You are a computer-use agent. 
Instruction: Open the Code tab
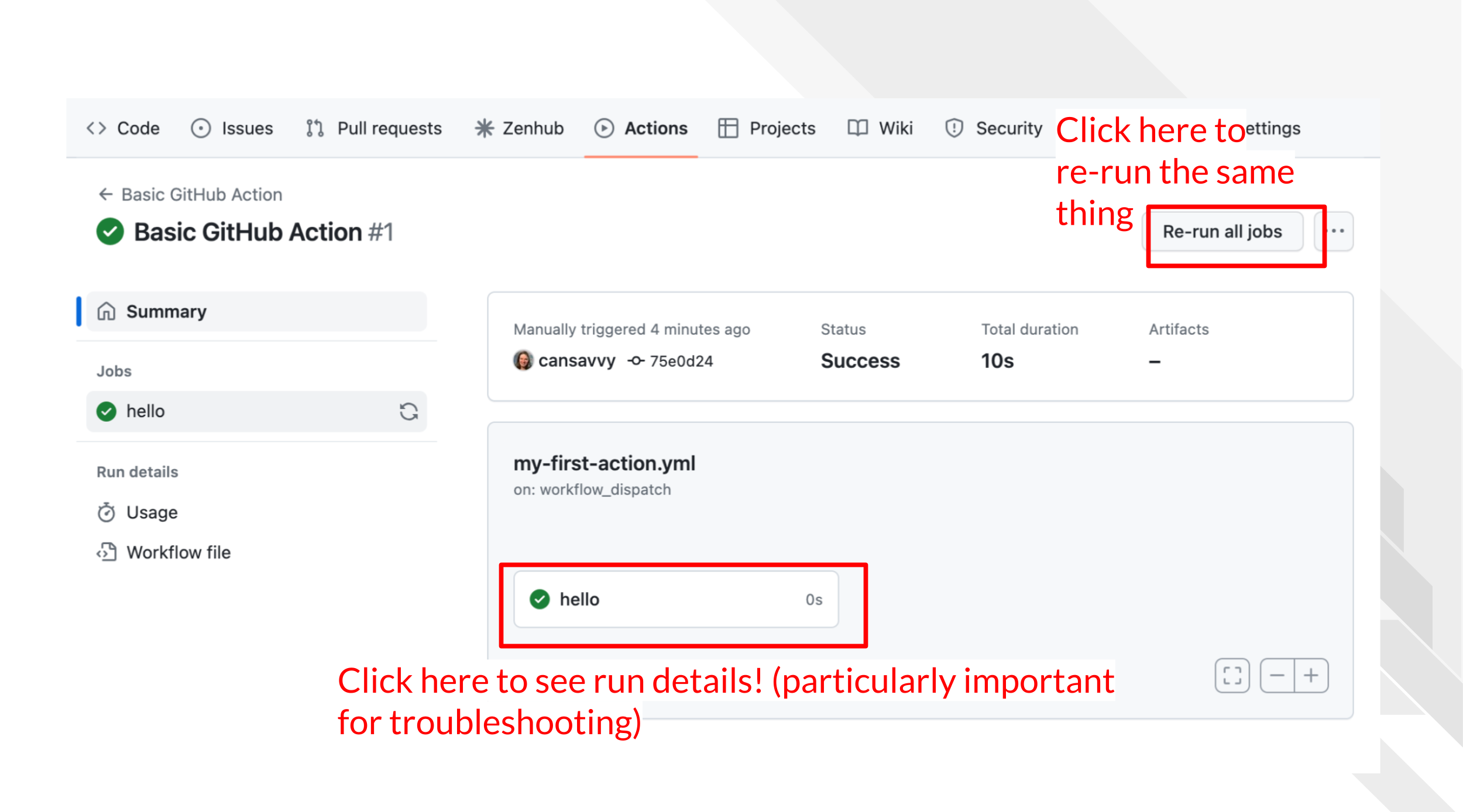(x=123, y=128)
